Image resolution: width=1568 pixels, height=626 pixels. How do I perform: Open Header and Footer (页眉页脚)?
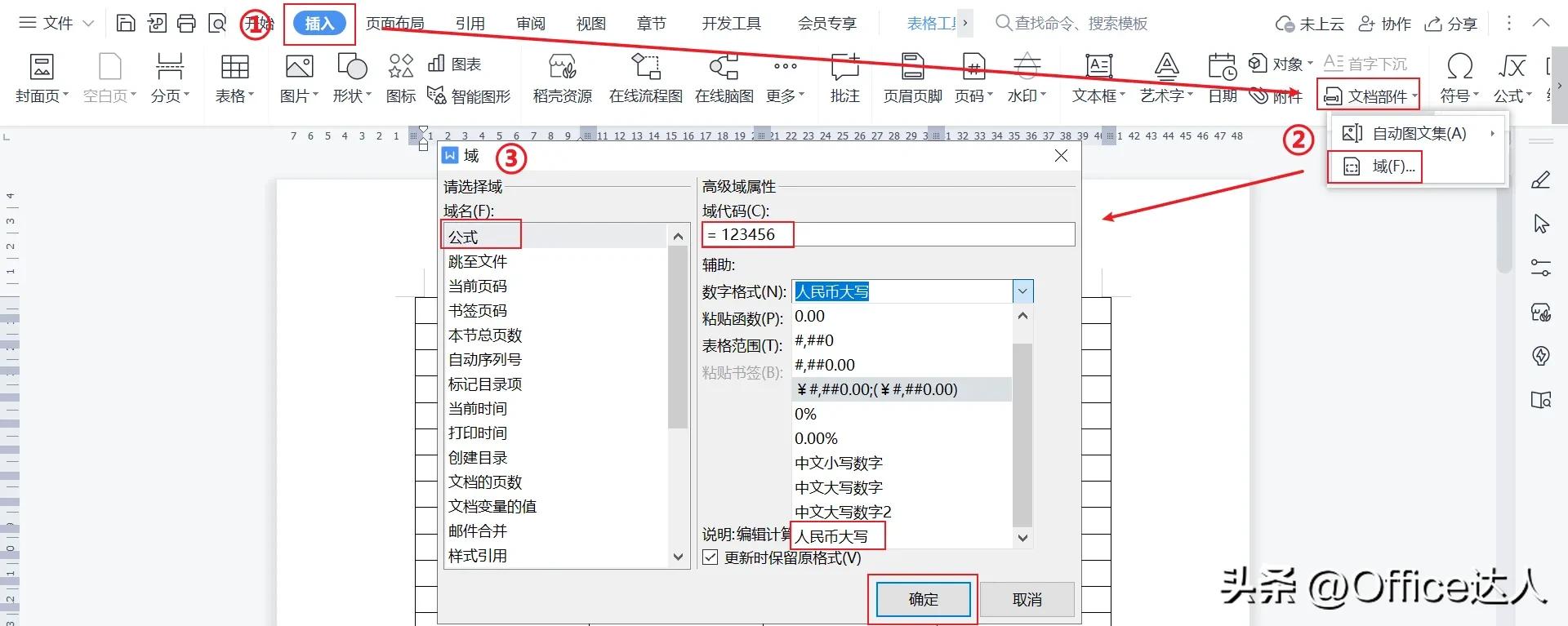[913, 78]
